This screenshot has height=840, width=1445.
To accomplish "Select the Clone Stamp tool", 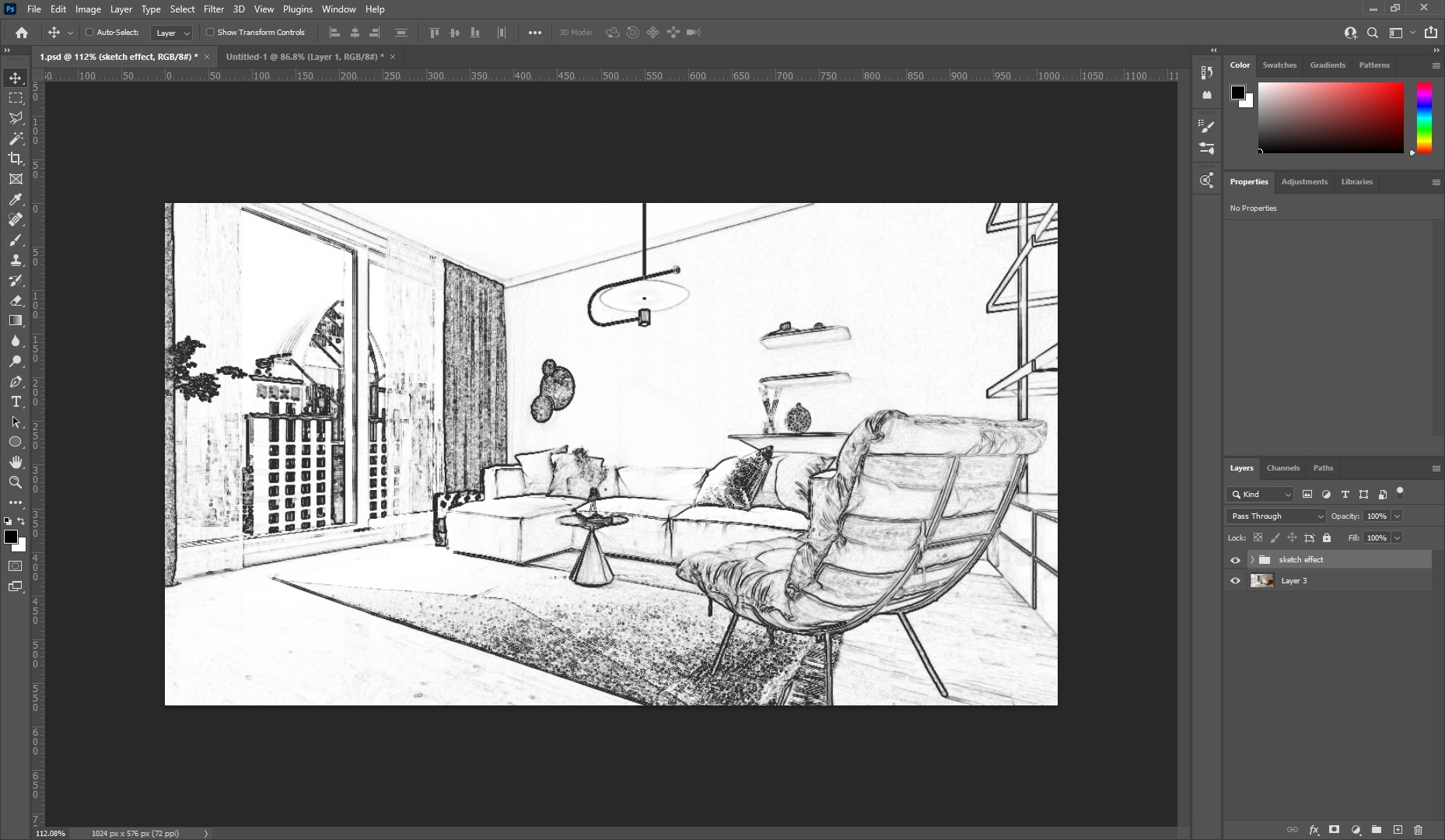I will pyautogui.click(x=16, y=260).
